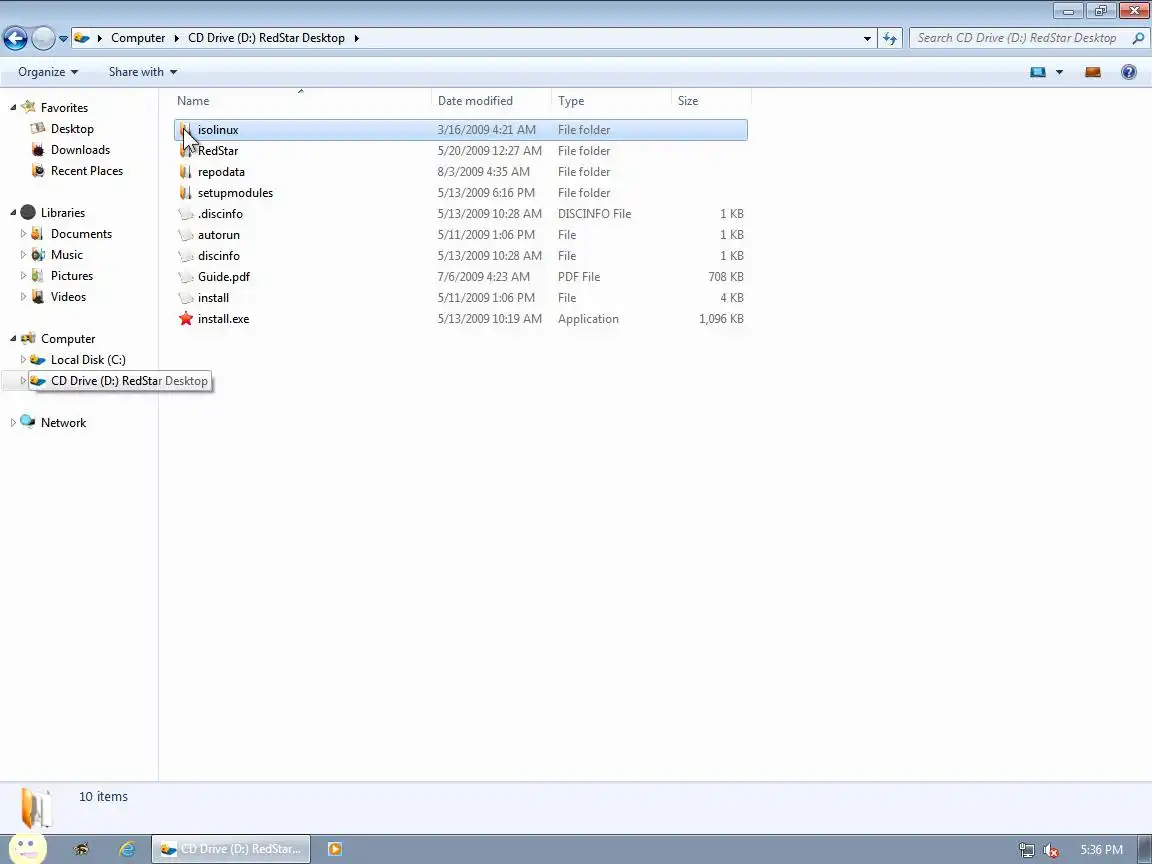The image size is (1152, 864).
Task: Launch Internet Explorer from the taskbar
Action: click(127, 849)
